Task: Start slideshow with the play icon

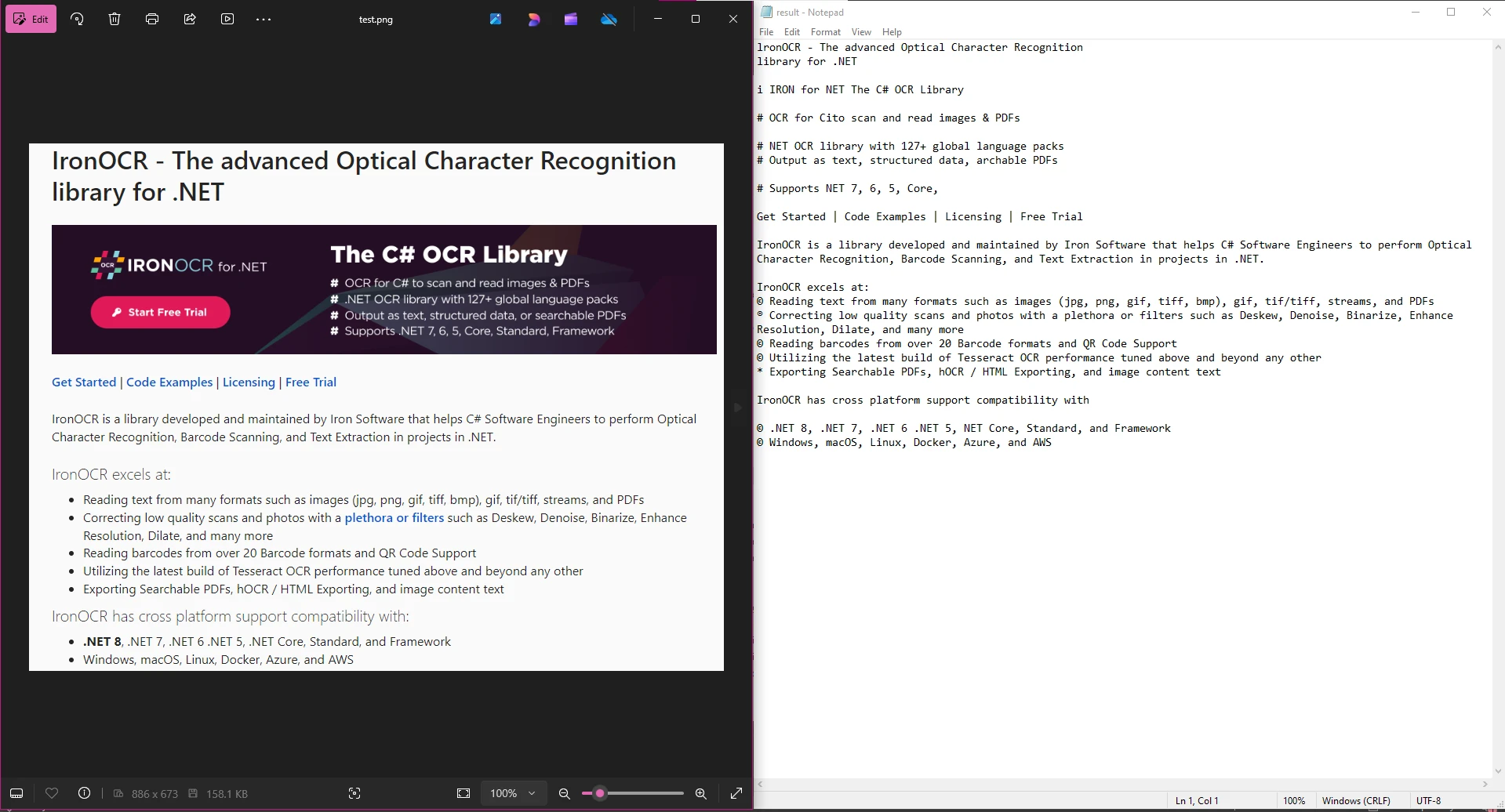Action: tap(227, 19)
